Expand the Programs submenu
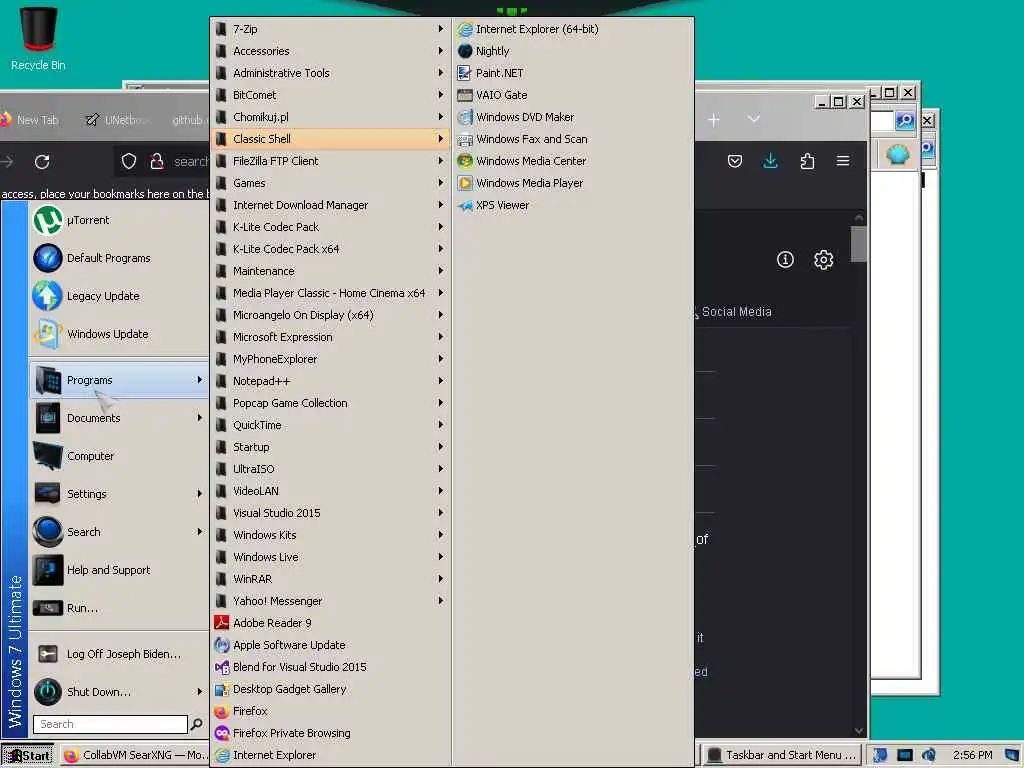The image size is (1024, 768). (119, 380)
